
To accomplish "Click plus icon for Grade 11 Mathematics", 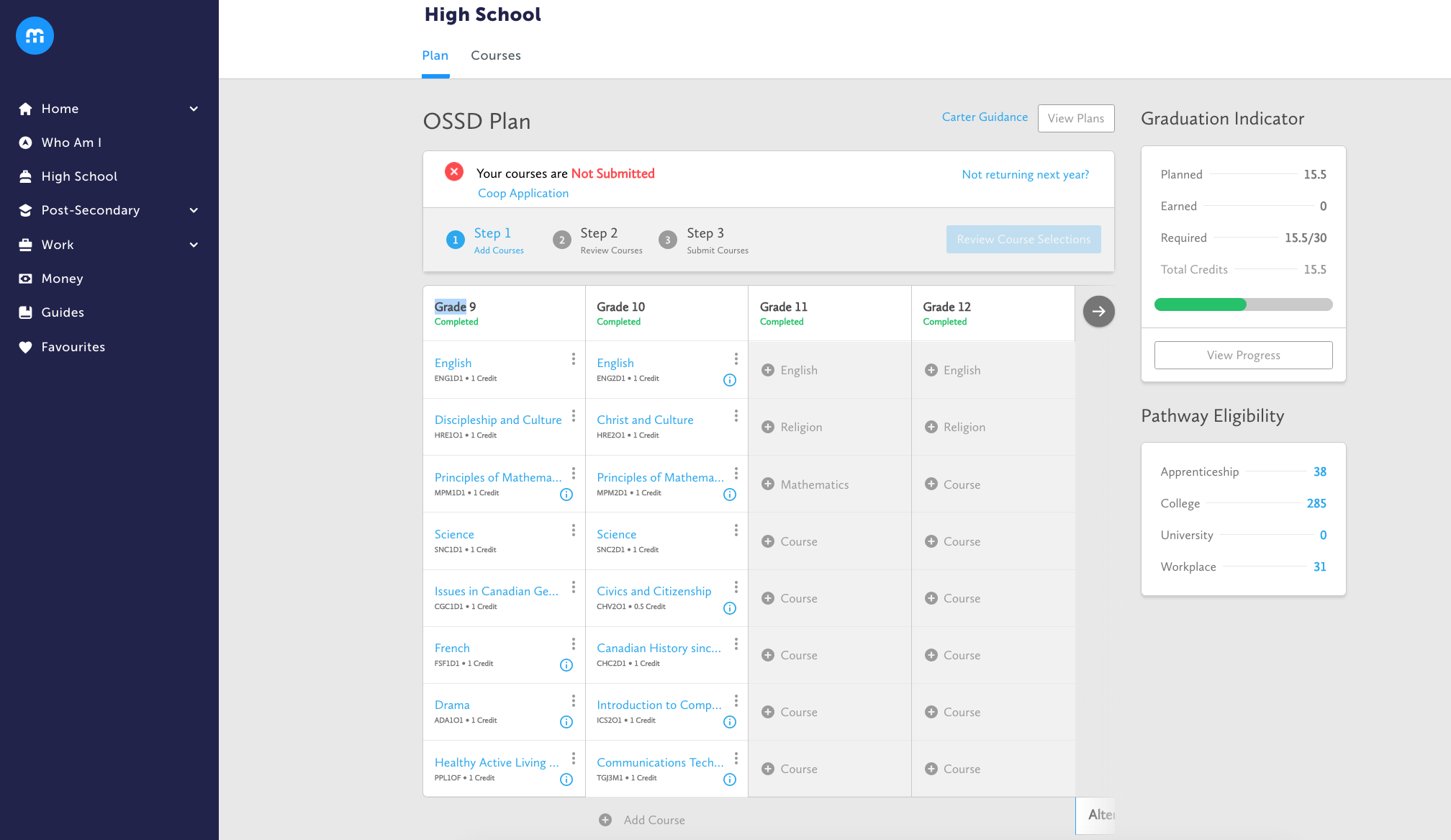I will click(768, 484).
